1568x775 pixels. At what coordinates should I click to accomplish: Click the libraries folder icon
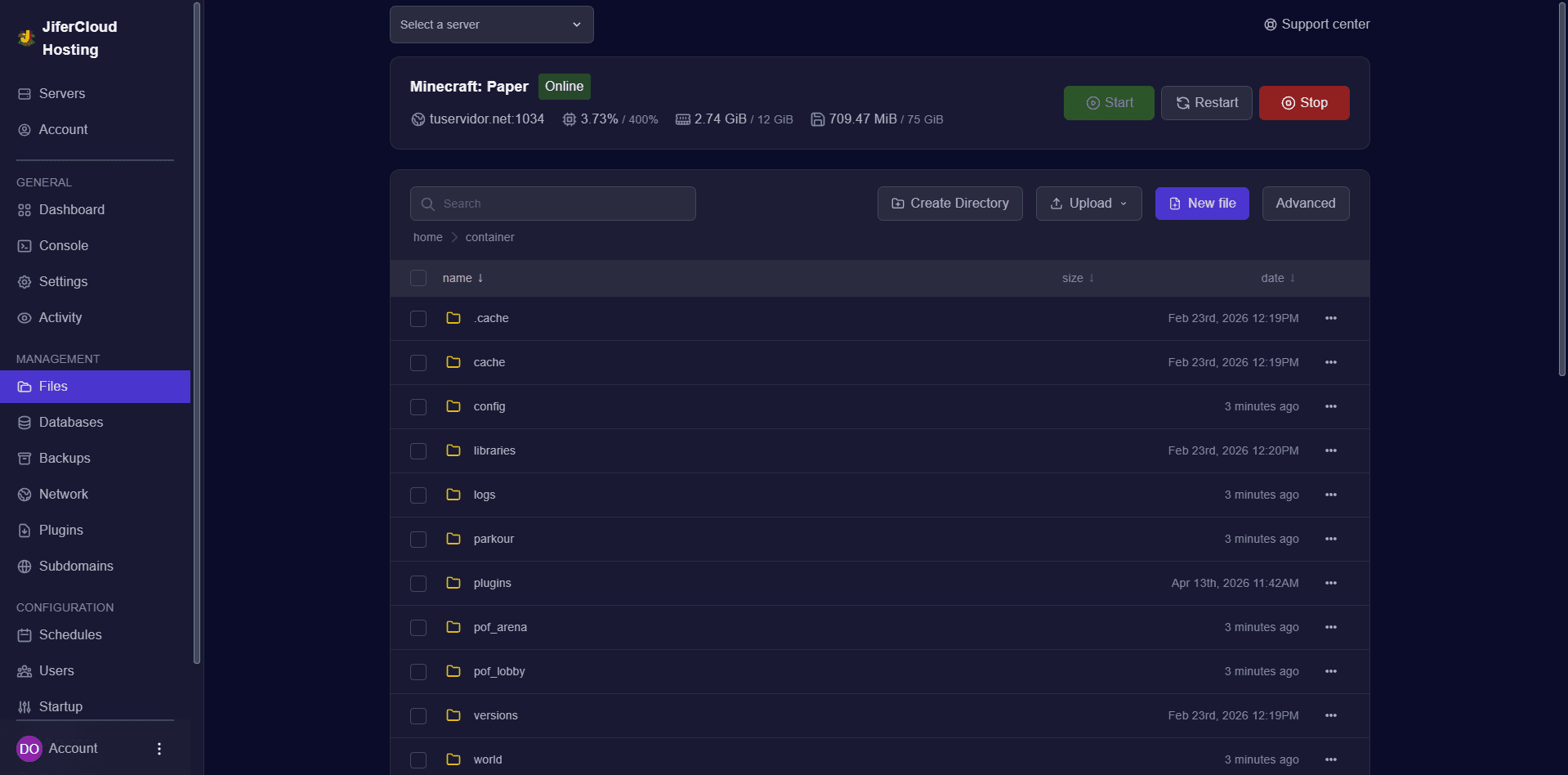click(x=453, y=450)
